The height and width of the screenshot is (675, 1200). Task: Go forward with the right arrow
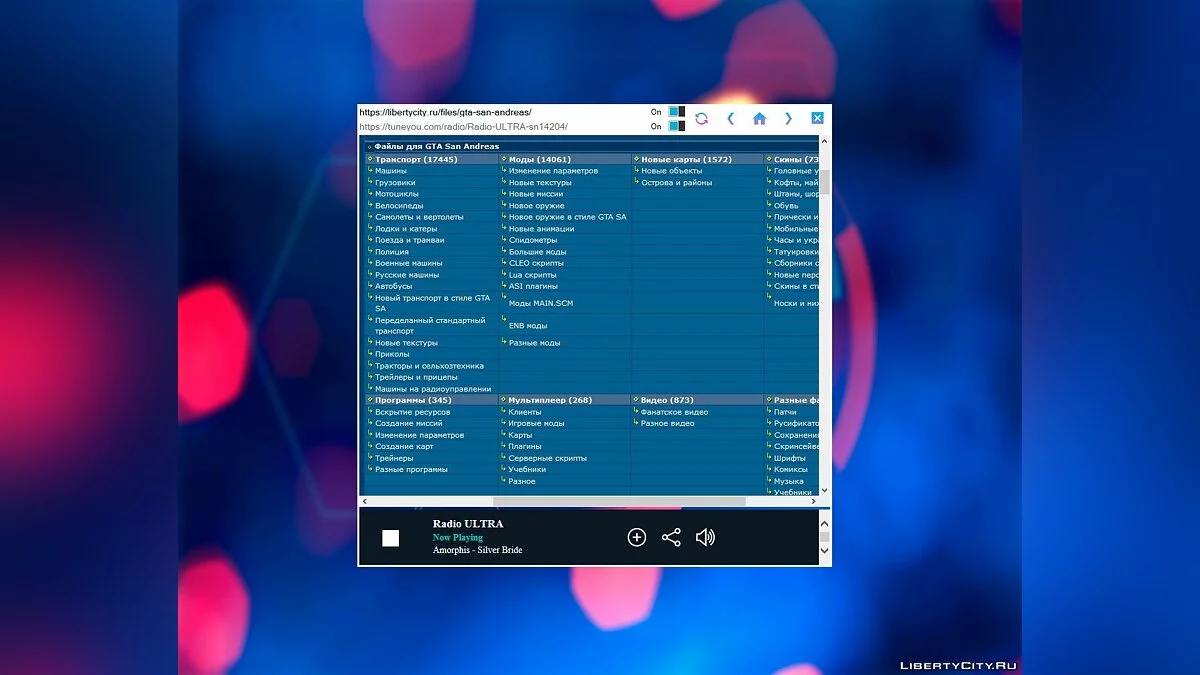pos(788,118)
